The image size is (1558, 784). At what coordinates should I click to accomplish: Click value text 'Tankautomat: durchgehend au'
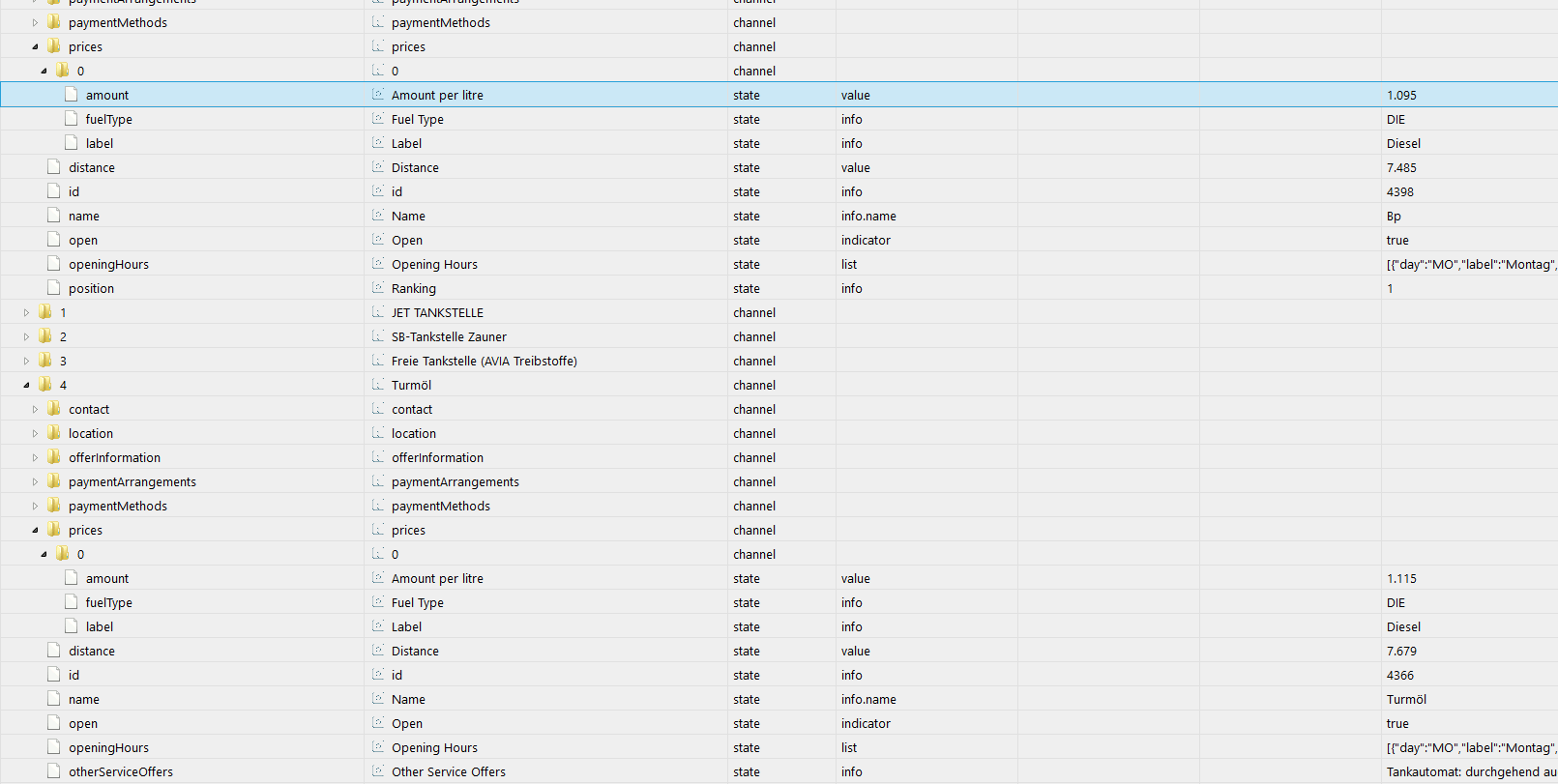click(1471, 771)
